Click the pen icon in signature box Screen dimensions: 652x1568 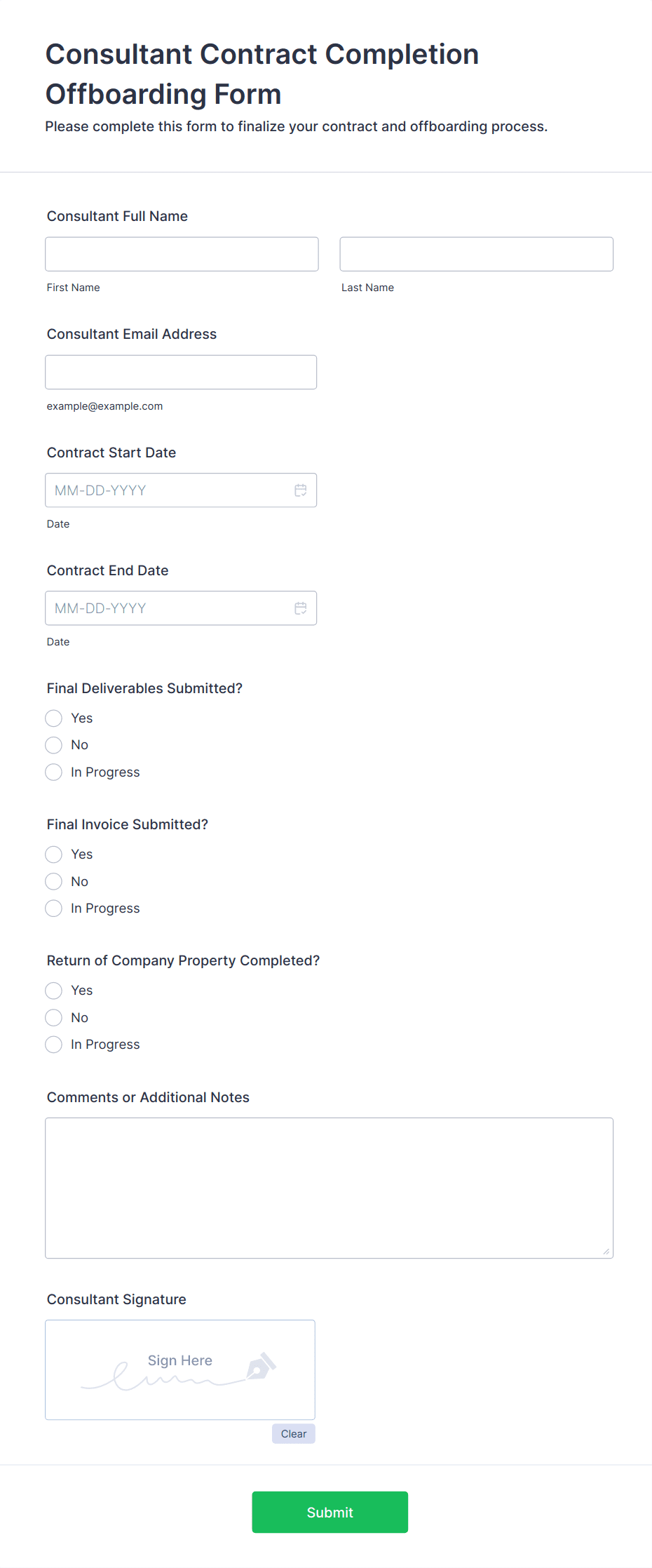click(261, 1366)
